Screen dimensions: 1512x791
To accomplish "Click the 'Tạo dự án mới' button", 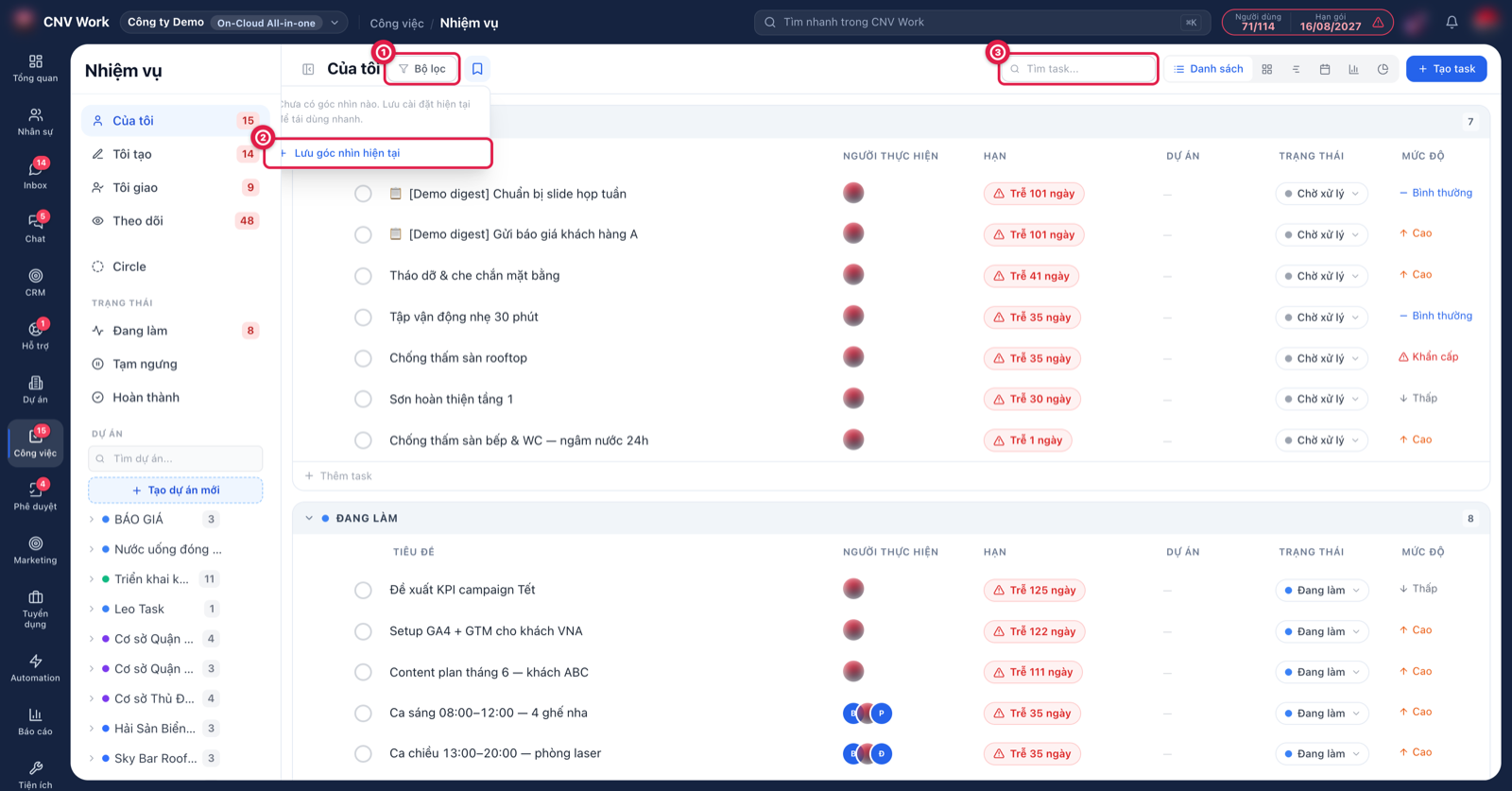I will tap(176, 490).
